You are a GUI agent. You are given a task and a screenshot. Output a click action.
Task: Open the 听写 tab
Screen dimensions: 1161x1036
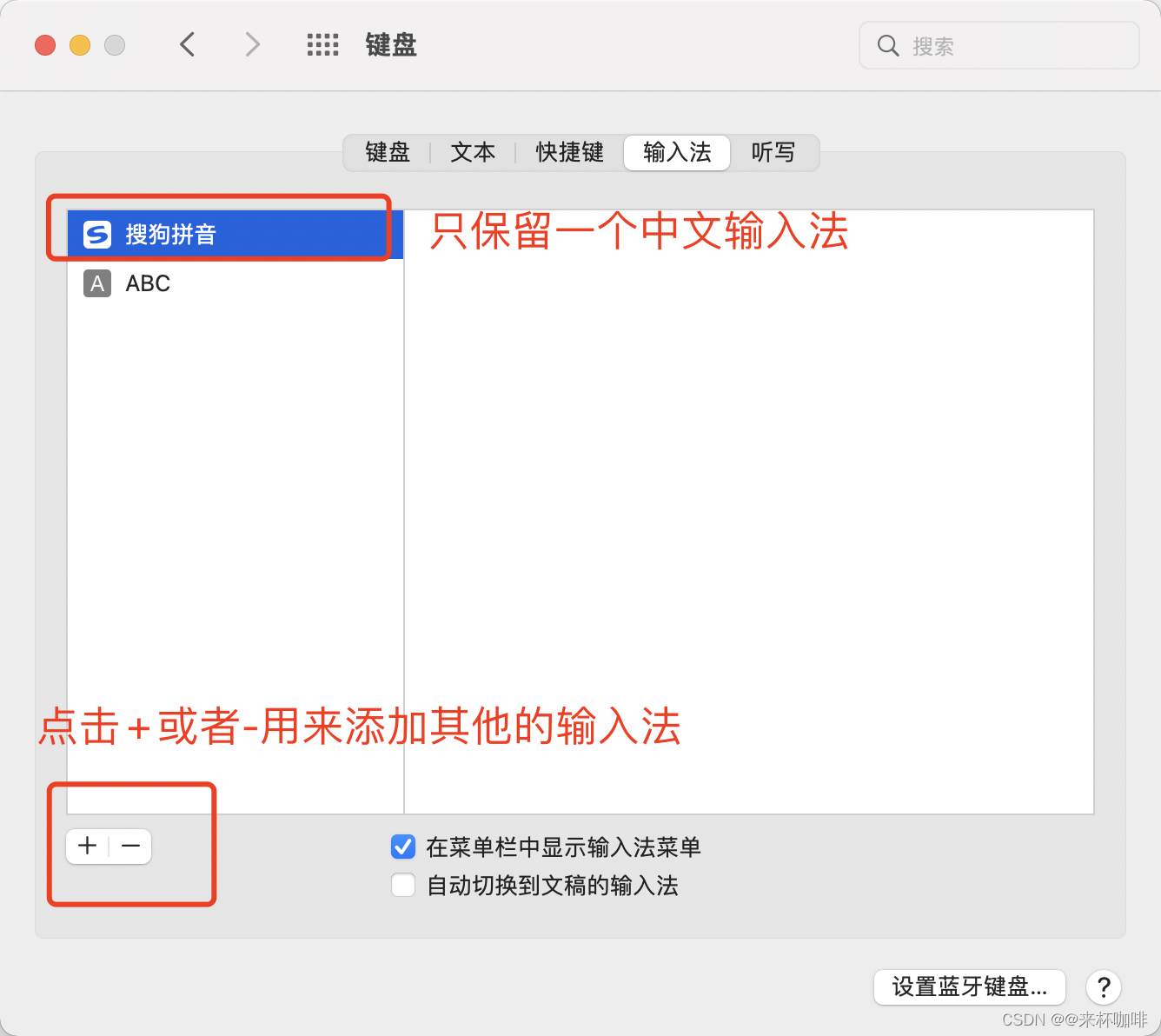tap(773, 153)
